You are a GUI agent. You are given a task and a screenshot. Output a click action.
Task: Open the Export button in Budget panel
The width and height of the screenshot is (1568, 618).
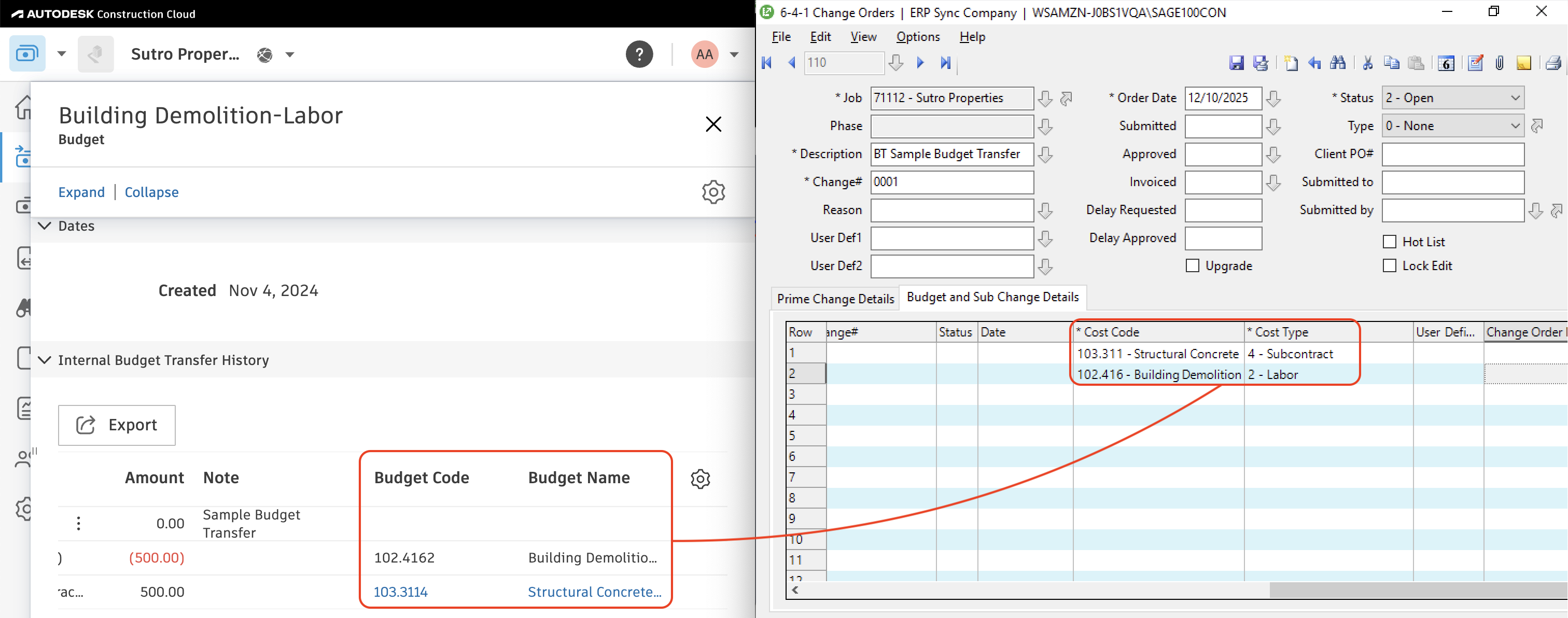pos(116,425)
